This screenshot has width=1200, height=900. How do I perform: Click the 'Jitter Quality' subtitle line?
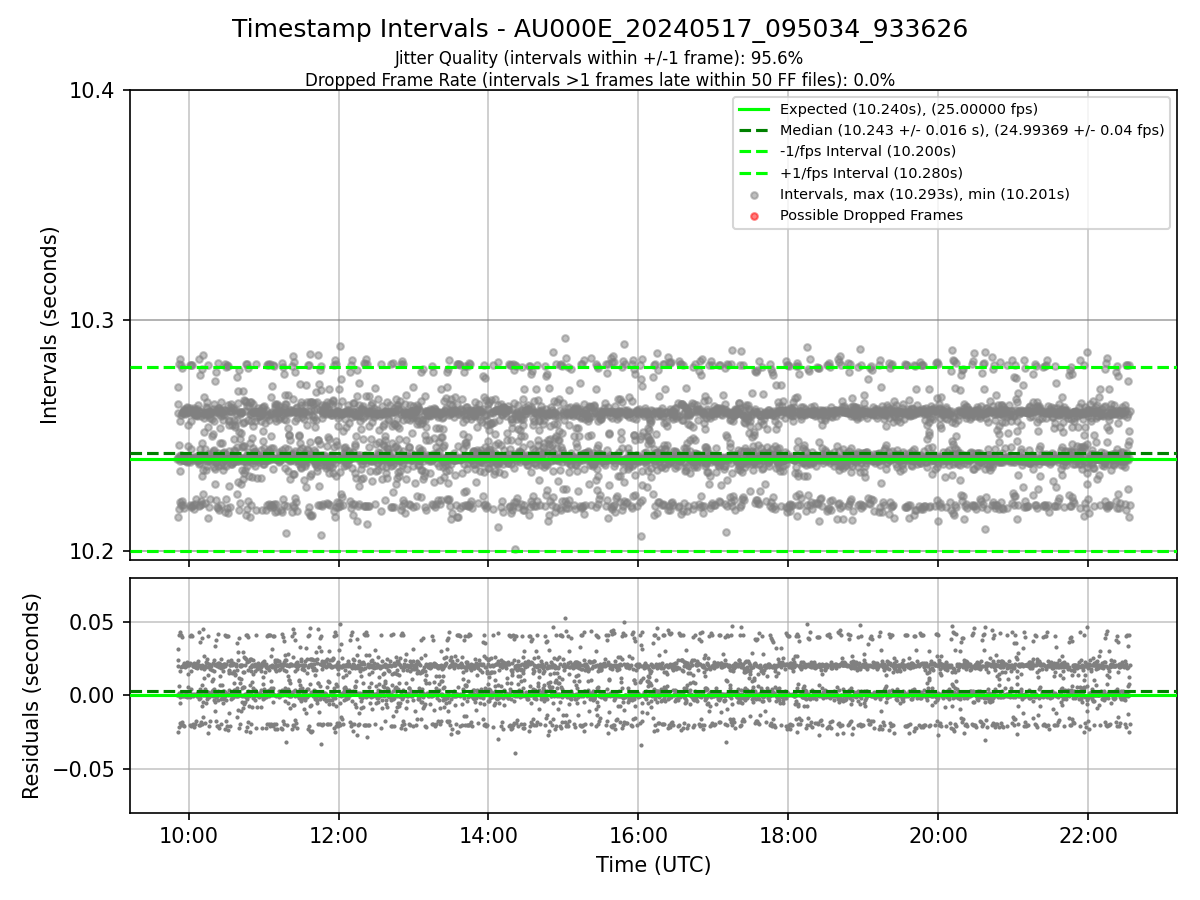(x=600, y=58)
